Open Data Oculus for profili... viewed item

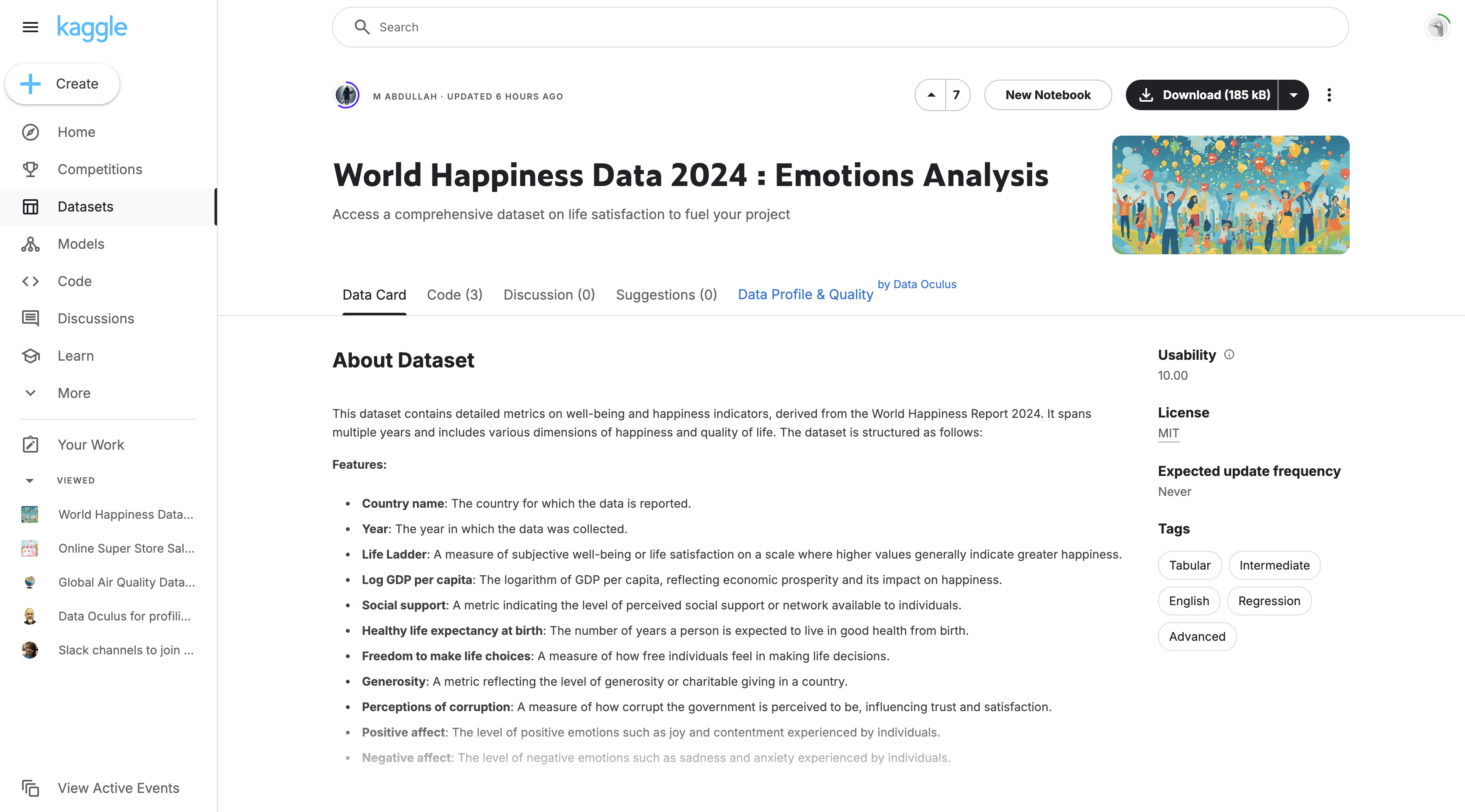125,616
